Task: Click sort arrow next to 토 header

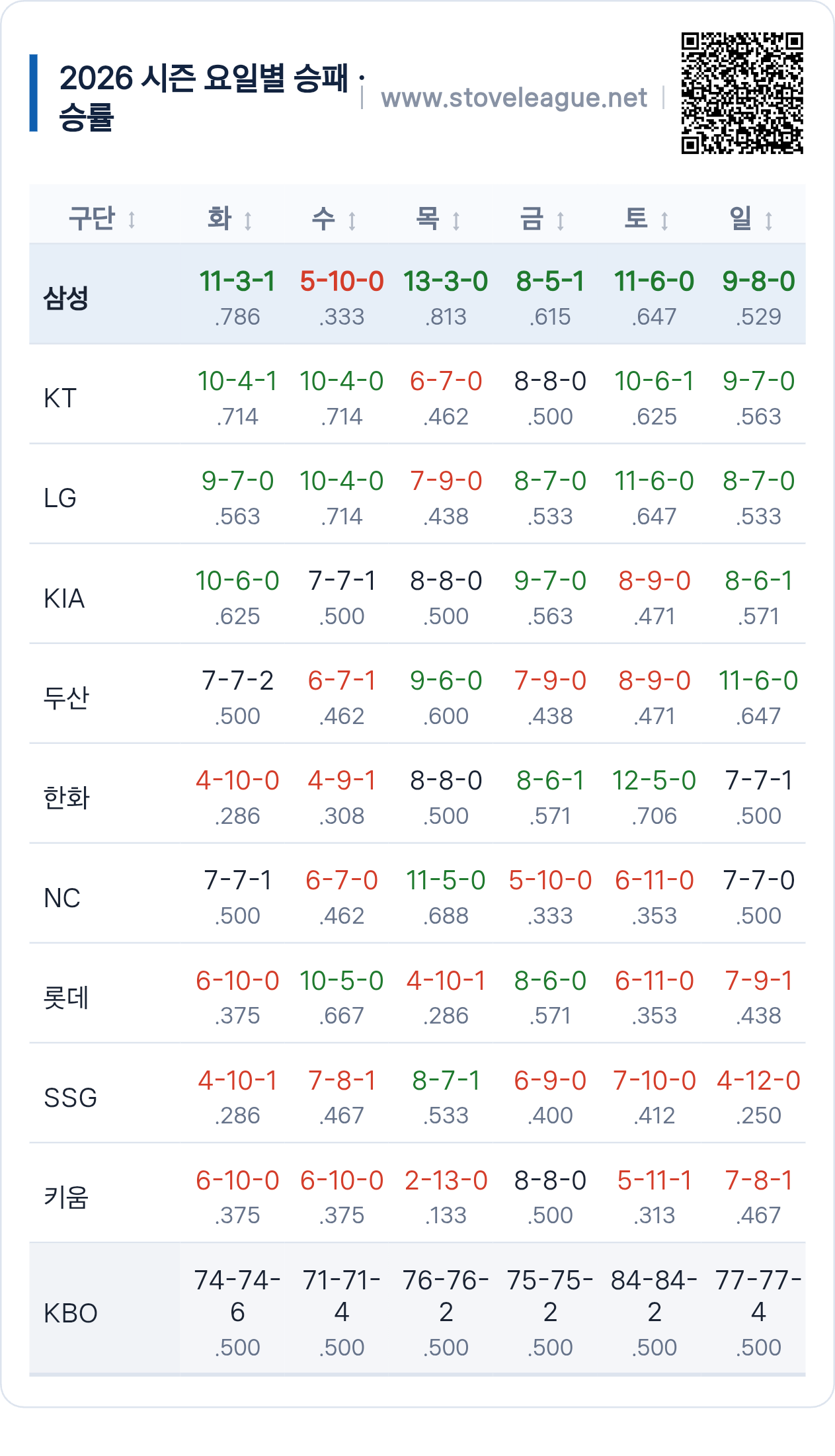Action: (664, 220)
